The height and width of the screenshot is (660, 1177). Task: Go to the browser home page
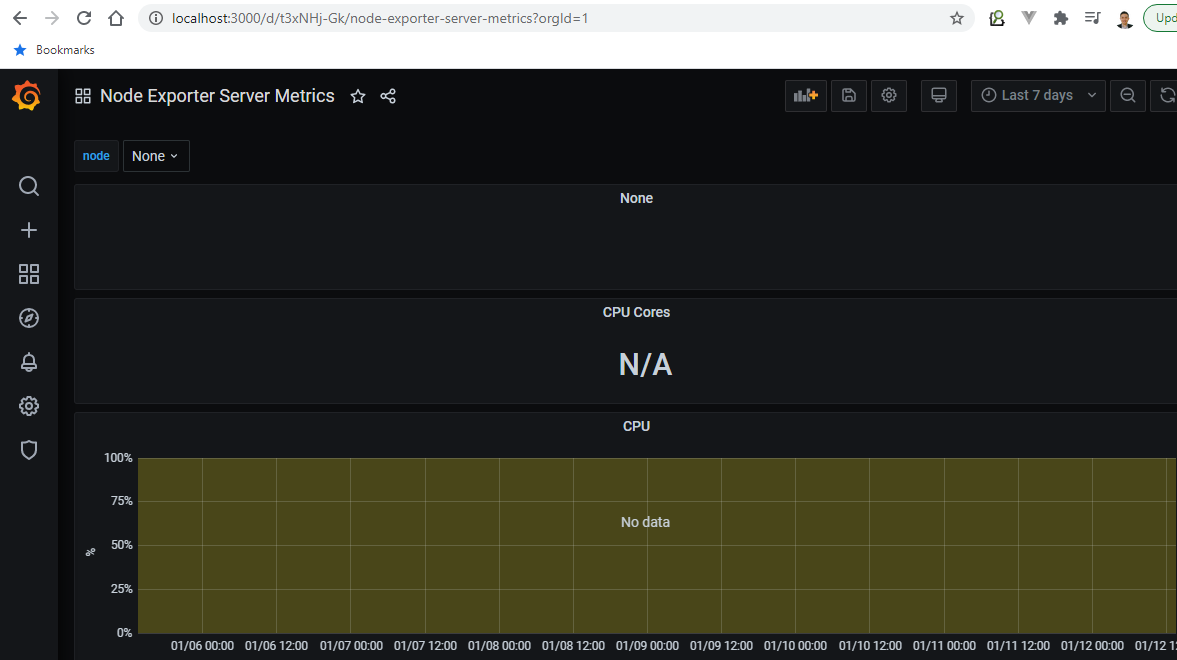coord(116,18)
